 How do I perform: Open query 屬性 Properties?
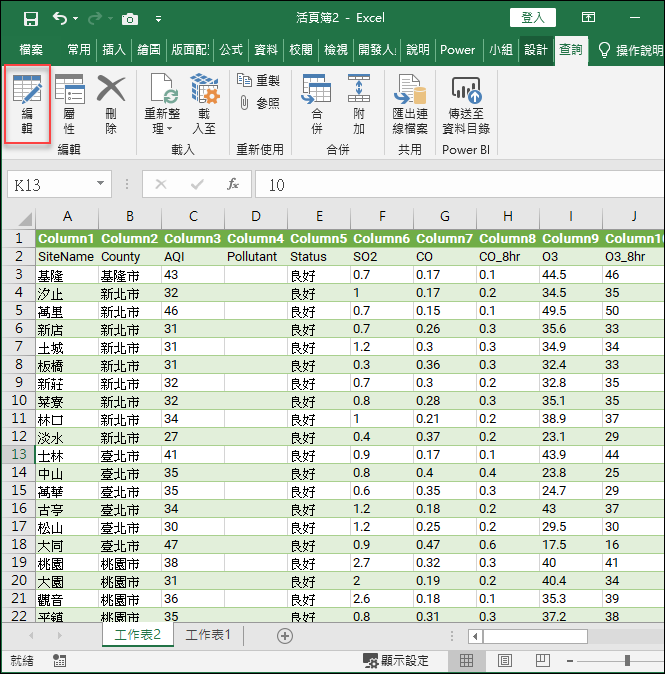[x=69, y=104]
